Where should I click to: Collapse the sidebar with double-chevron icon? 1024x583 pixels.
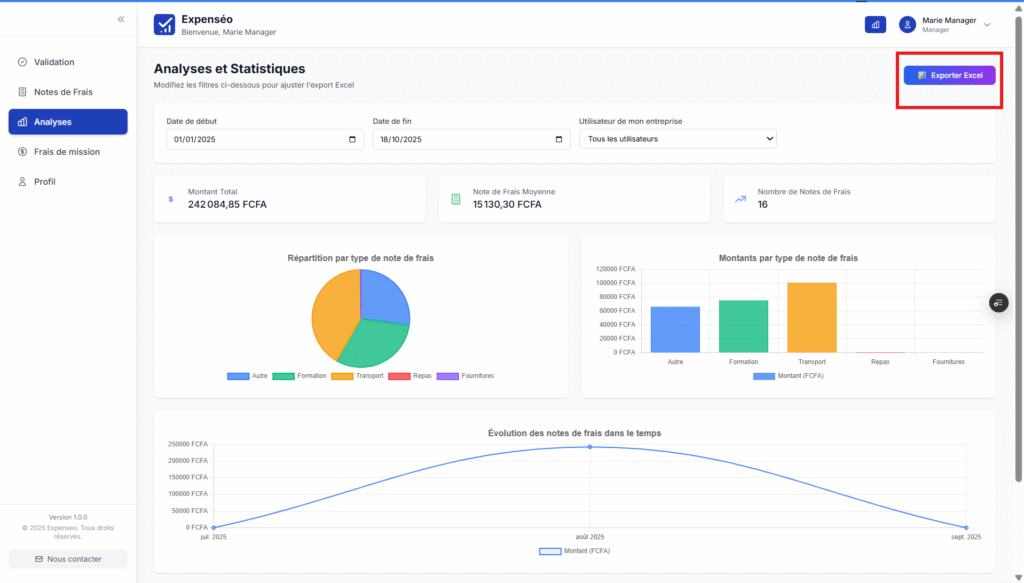tap(121, 19)
